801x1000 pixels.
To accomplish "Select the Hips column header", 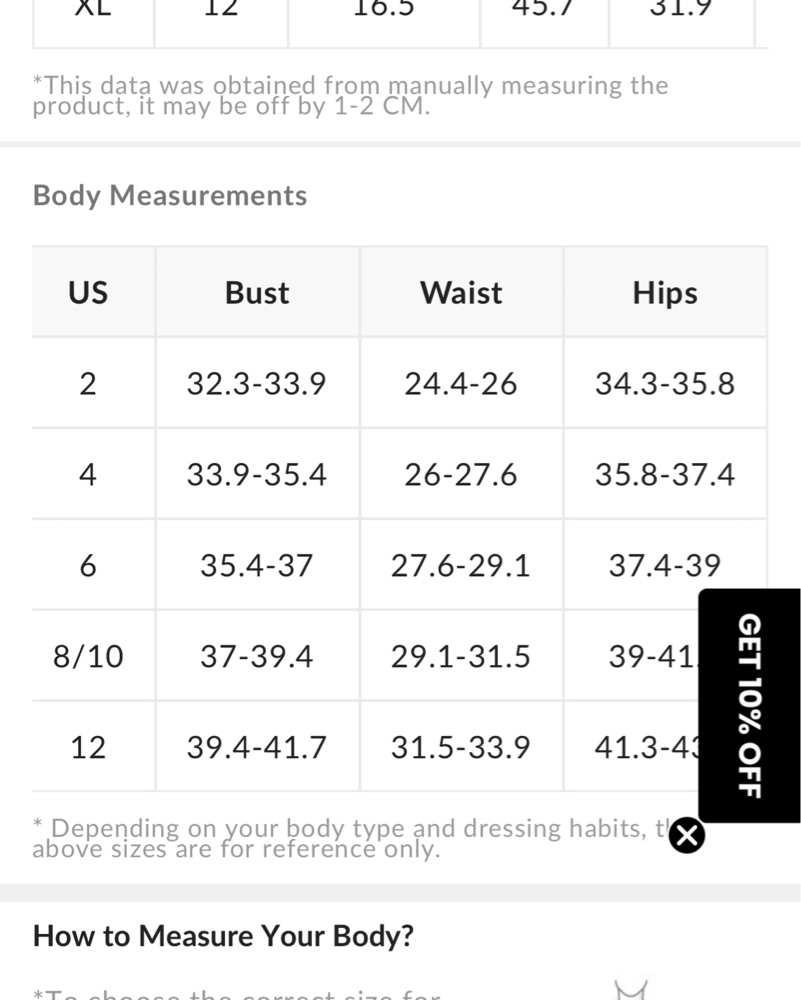I will (x=665, y=293).
